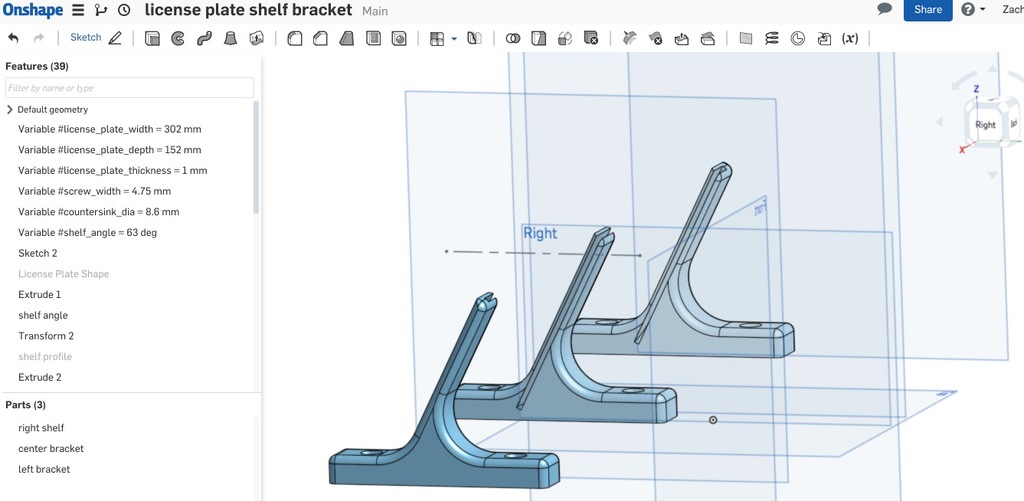Click the blue Share button

927,10
